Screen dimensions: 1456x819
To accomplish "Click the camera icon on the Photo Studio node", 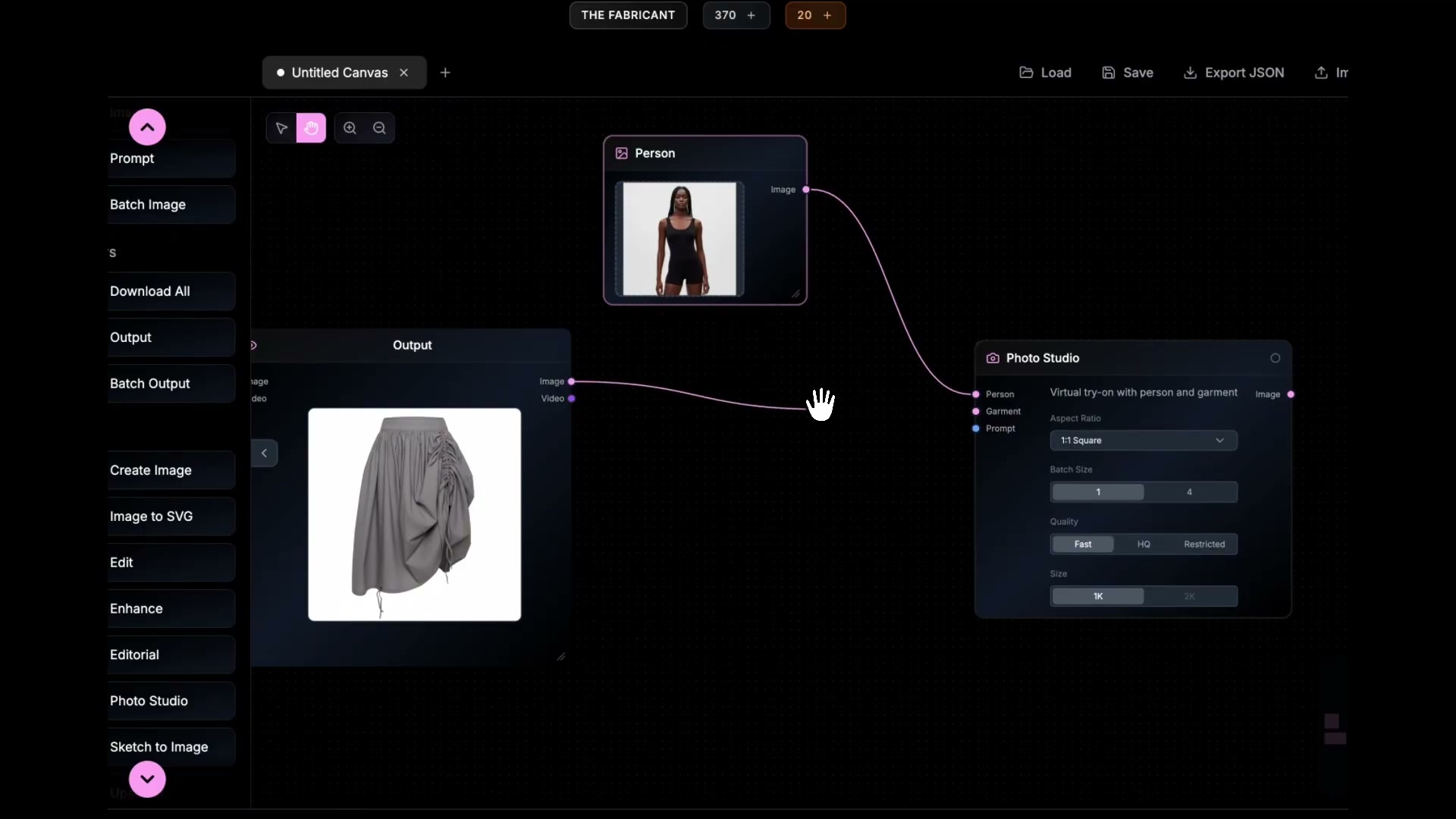I will [992, 358].
